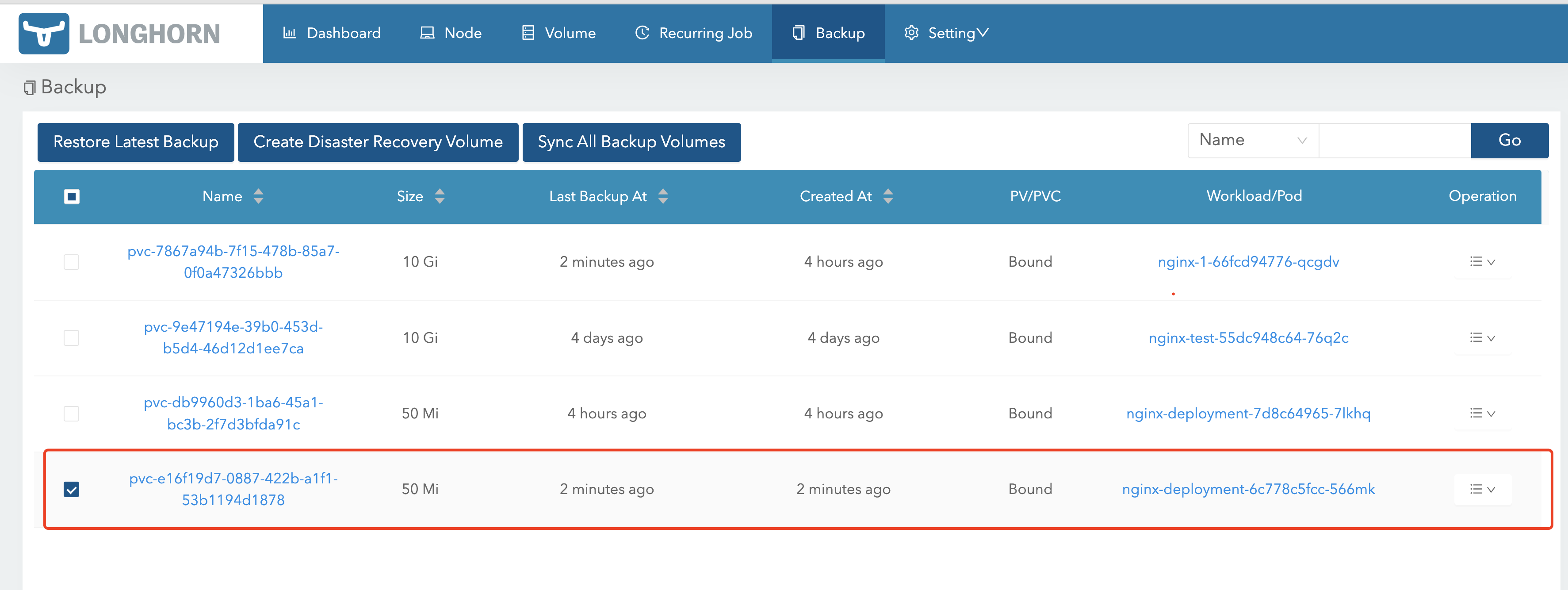The height and width of the screenshot is (590, 1568).
Task: Toggle the select-all header checkbox
Action: tap(72, 196)
